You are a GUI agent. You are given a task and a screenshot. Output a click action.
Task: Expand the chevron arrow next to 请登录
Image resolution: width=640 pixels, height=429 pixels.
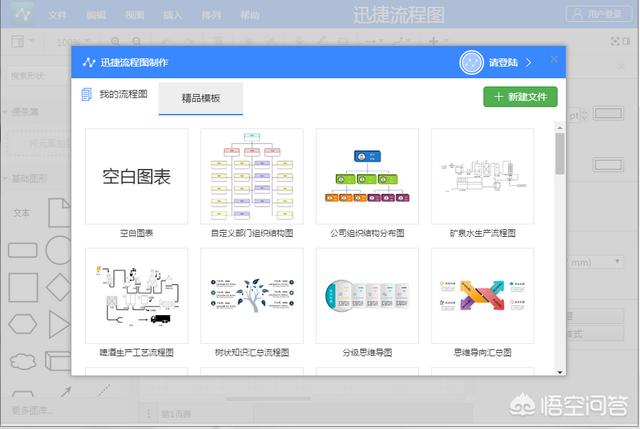tap(528, 62)
